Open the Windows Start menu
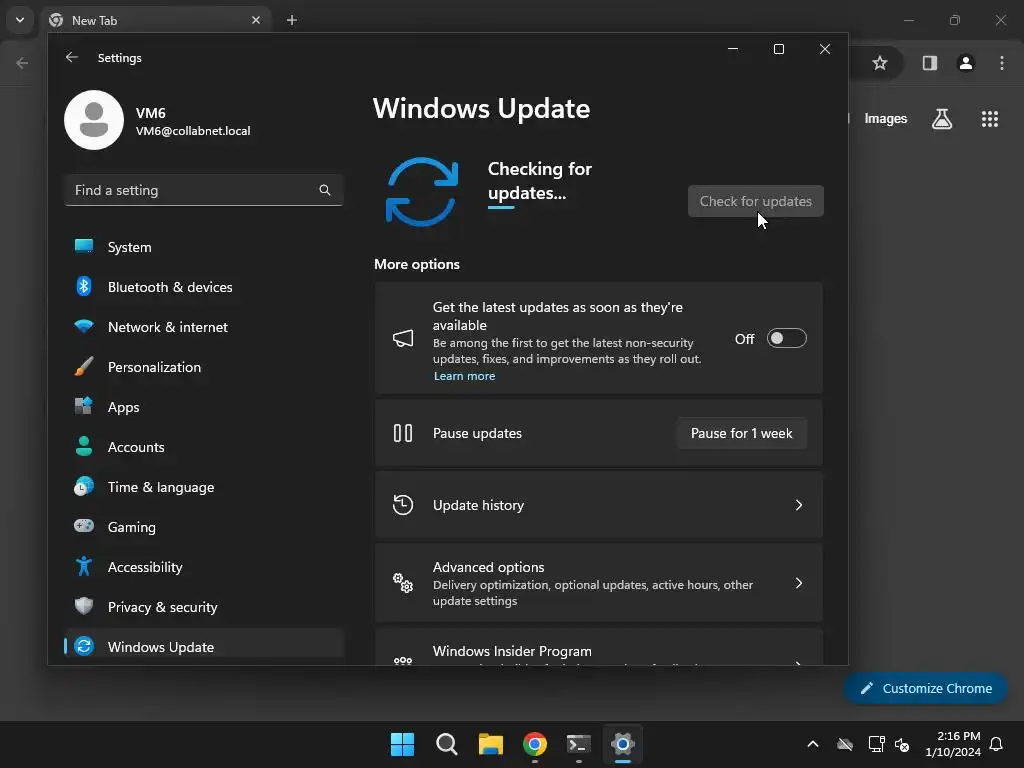The height and width of the screenshot is (768, 1024). pos(402,744)
